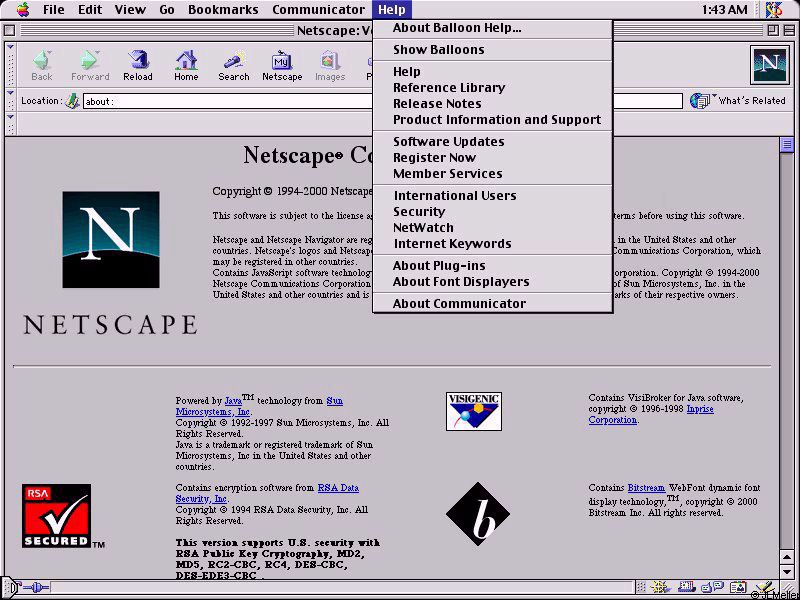The image size is (800, 600).
Task: Follow the Inprise Corporation link
Action: [x=613, y=420]
